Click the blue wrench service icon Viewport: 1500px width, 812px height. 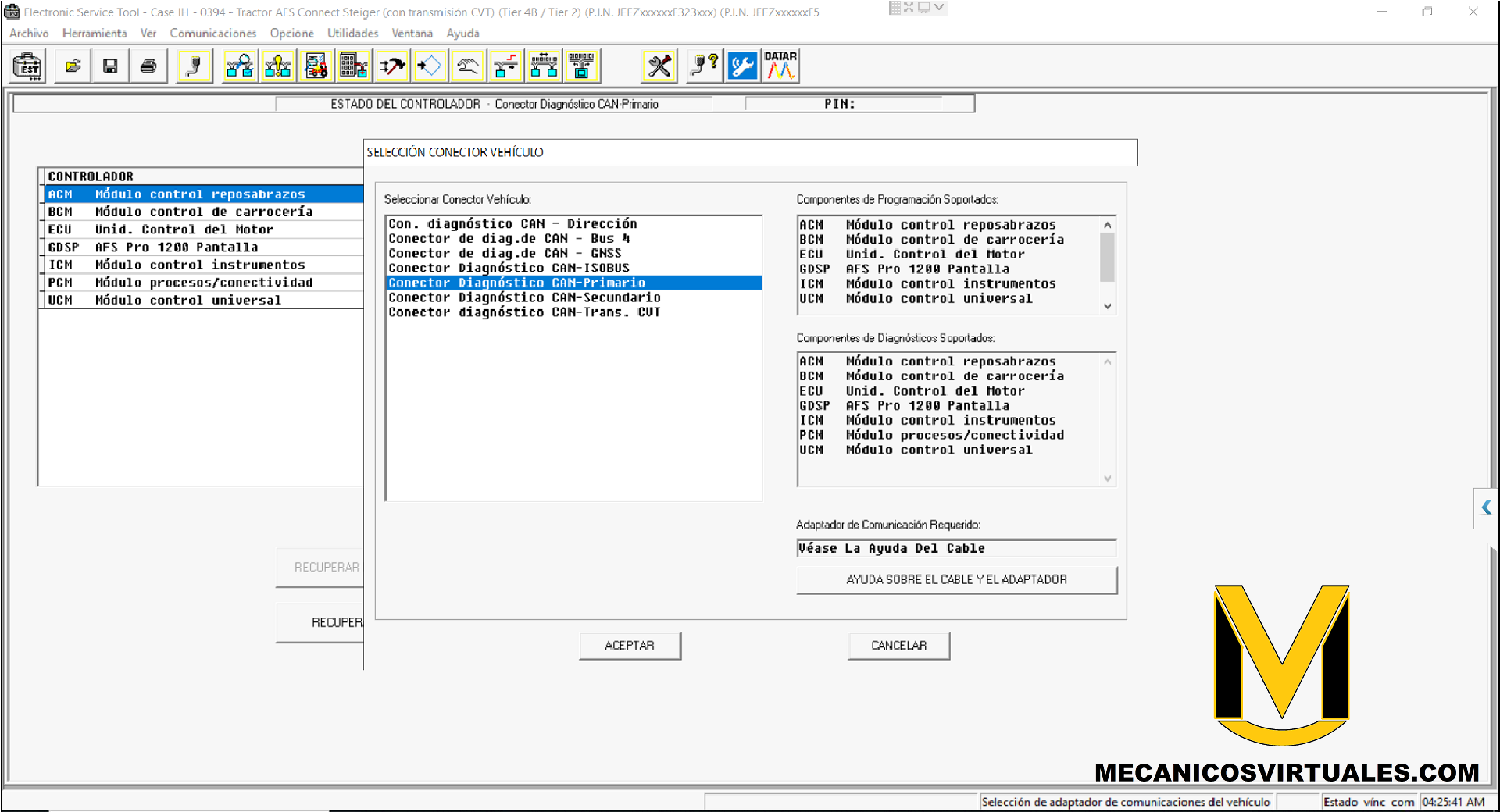(x=742, y=66)
